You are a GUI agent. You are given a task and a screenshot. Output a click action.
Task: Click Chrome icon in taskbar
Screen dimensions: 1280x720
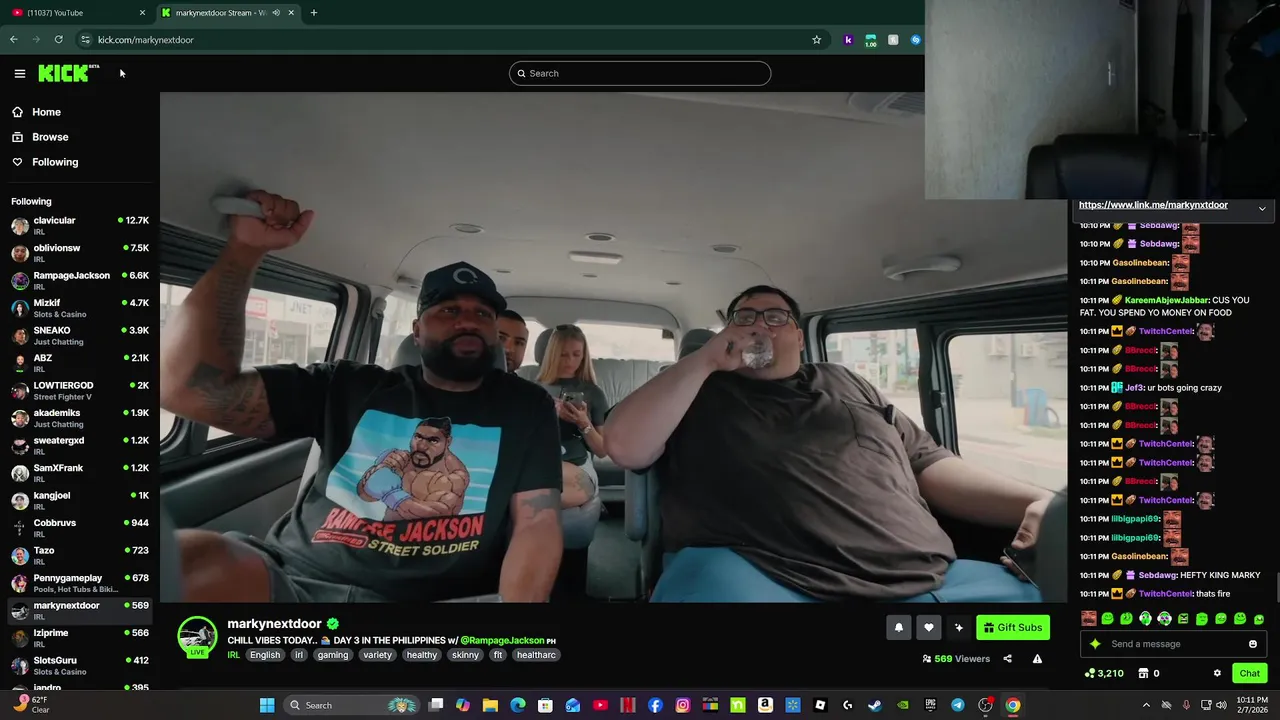pos(1013,705)
